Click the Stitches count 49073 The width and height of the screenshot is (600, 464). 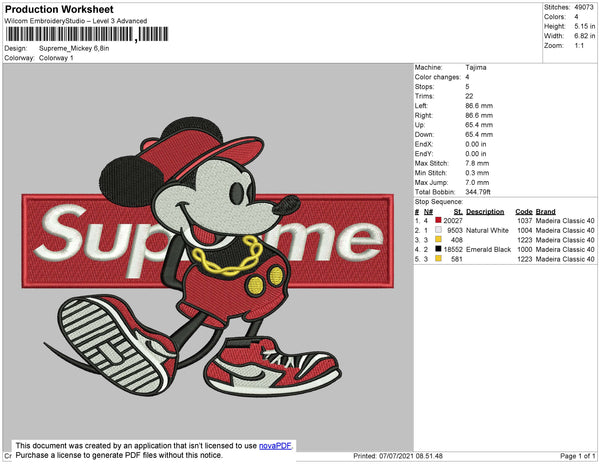pos(584,7)
